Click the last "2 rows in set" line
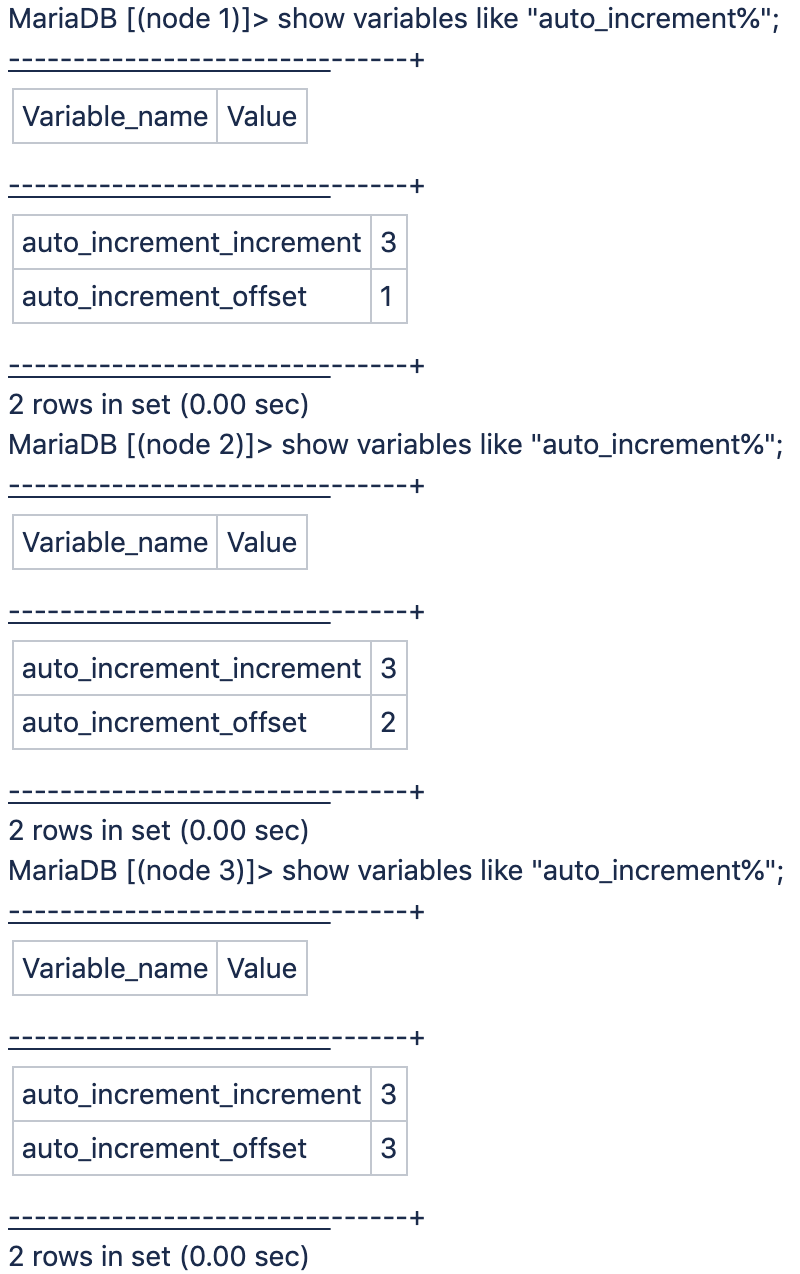Viewport: 800px width, 1274px height. pos(159,1257)
